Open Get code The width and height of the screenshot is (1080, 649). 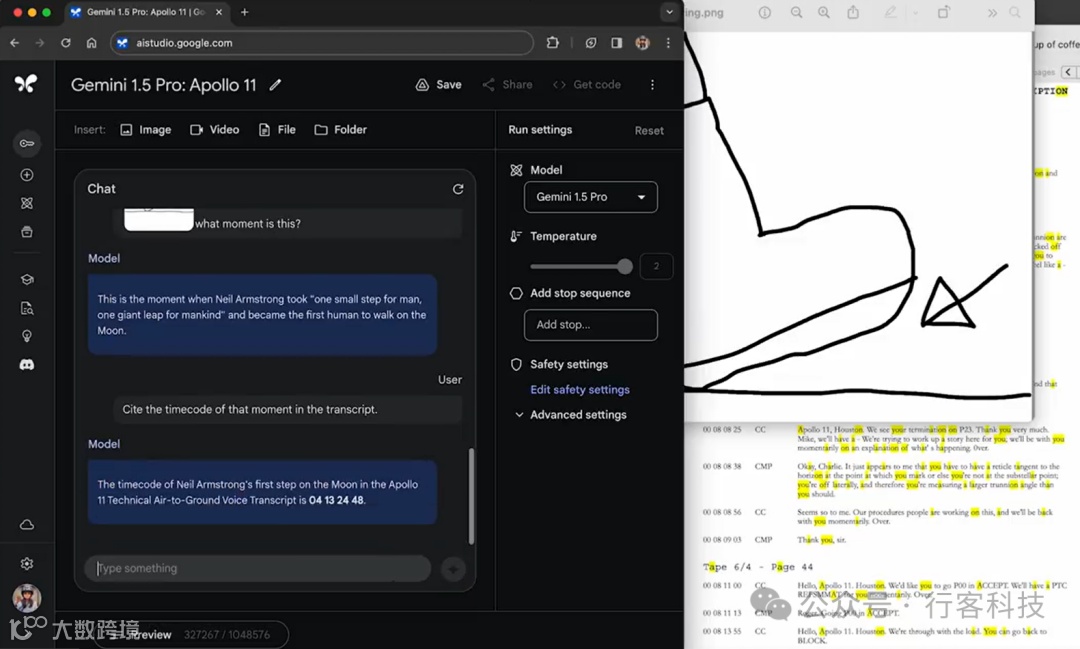(587, 85)
